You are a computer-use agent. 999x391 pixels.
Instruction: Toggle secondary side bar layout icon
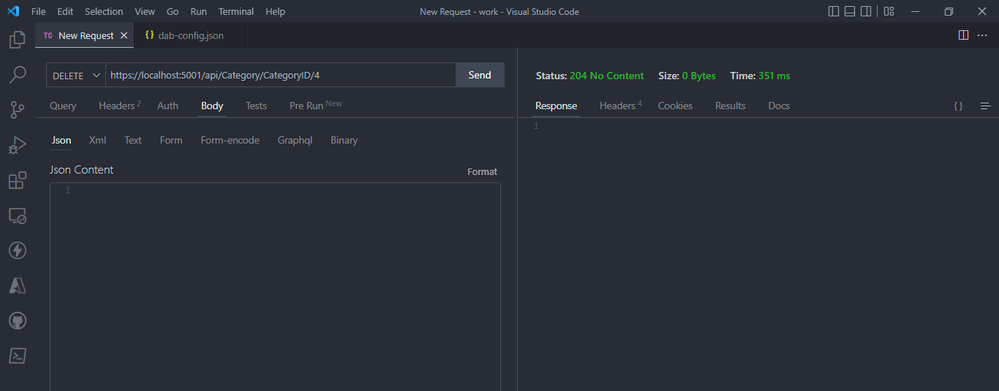(866, 11)
